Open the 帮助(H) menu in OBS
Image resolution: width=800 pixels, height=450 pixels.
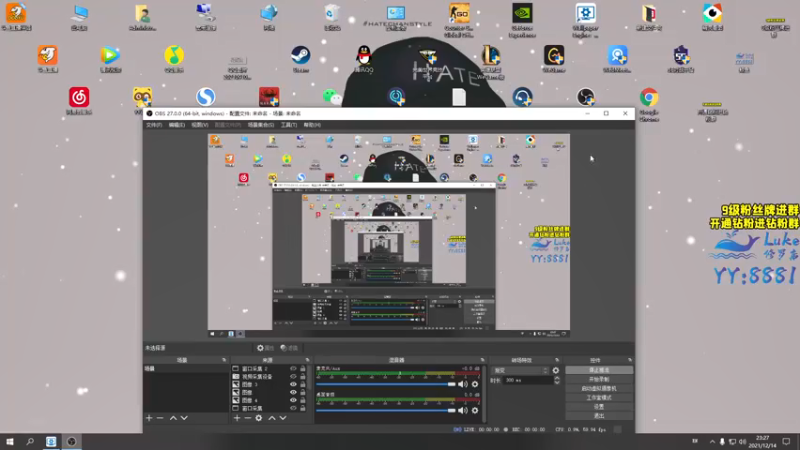point(312,125)
